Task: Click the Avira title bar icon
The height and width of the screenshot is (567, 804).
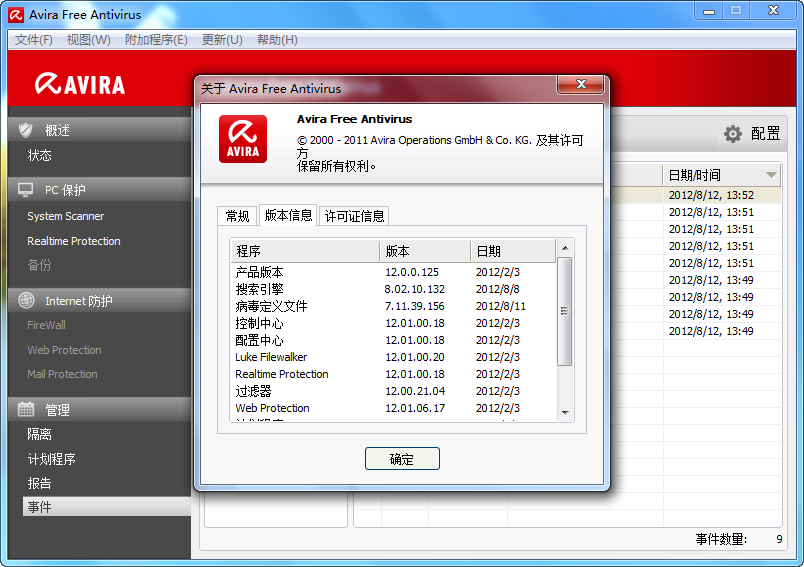Action: [13, 15]
